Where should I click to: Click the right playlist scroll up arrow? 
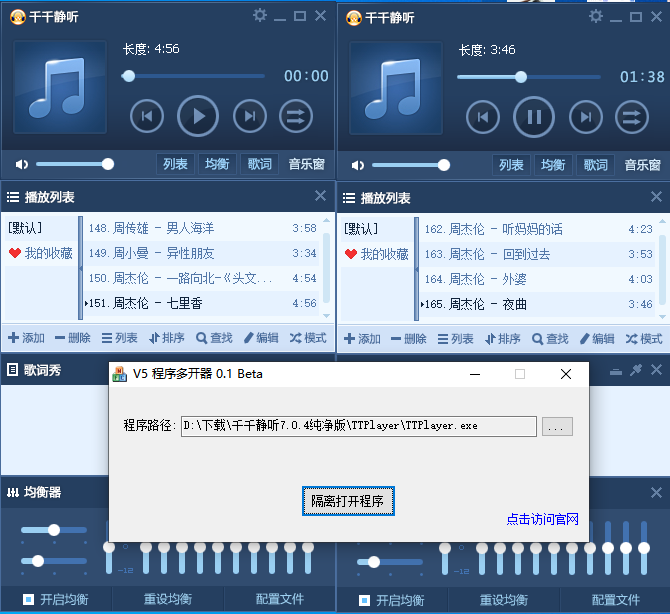(662, 221)
